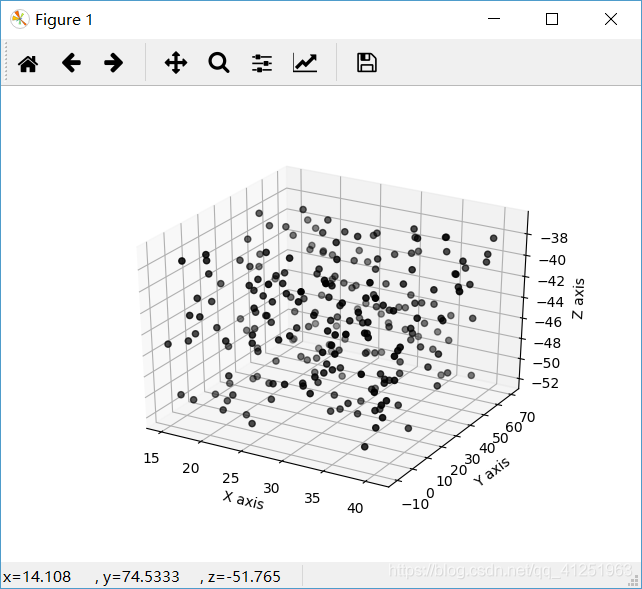Go forward to the next view
Viewport: 642px width, 589px height.
[113, 63]
